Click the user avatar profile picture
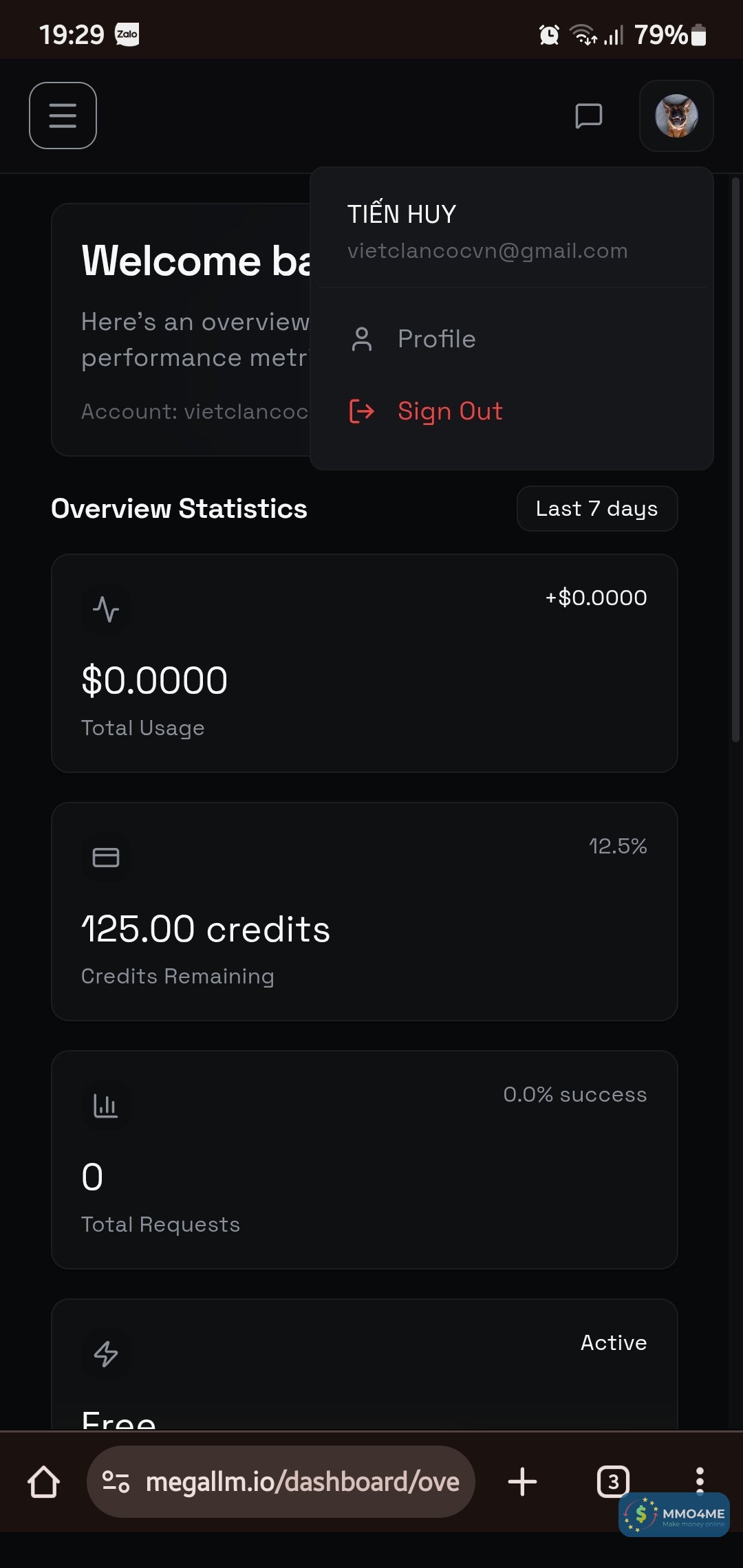743x1568 pixels. (676, 116)
